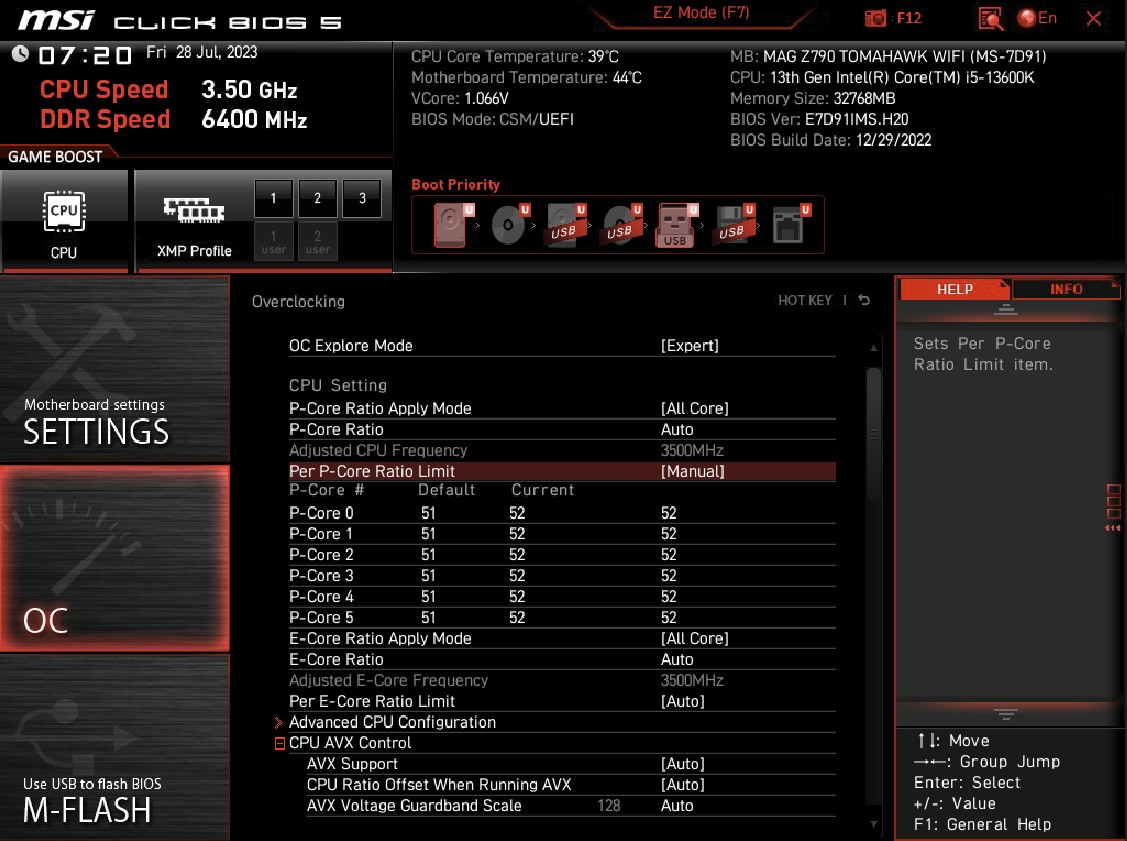
Task: Open the Motherboard SETTINGS section
Action: point(115,369)
